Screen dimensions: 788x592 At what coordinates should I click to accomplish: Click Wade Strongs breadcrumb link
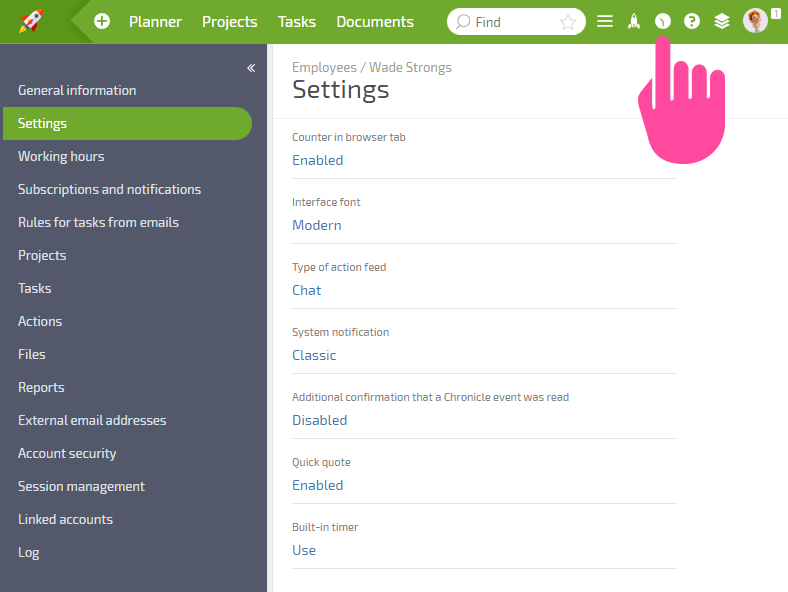tap(411, 67)
